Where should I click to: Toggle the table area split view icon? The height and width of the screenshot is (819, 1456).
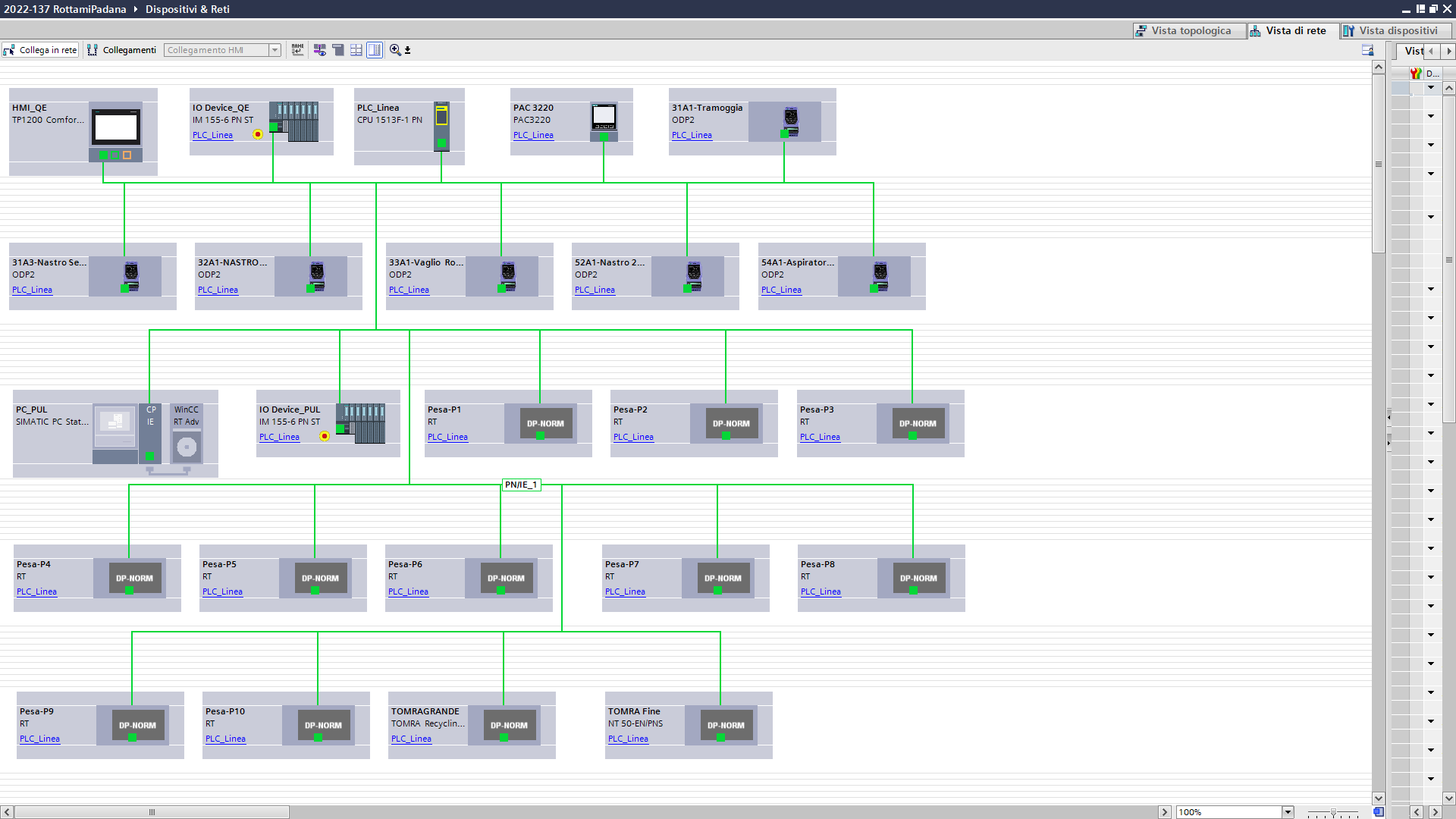[x=375, y=50]
